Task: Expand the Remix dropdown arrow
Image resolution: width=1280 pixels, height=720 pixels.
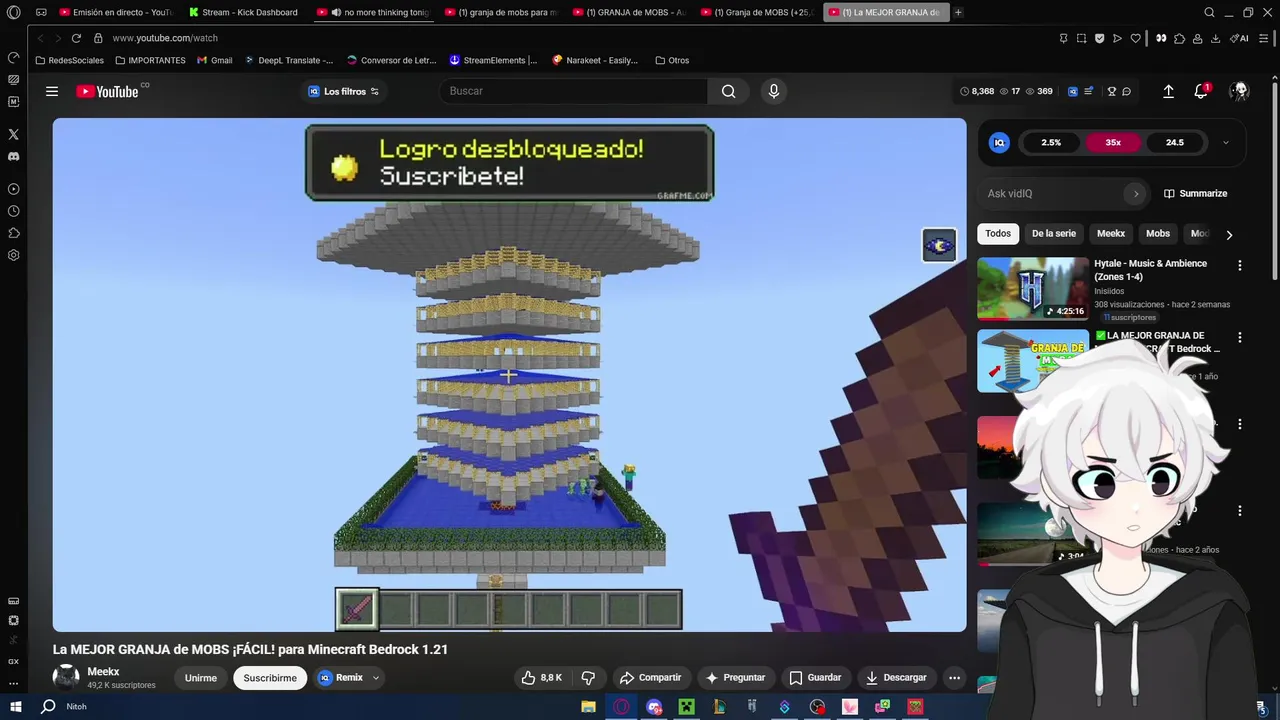Action: (x=376, y=678)
